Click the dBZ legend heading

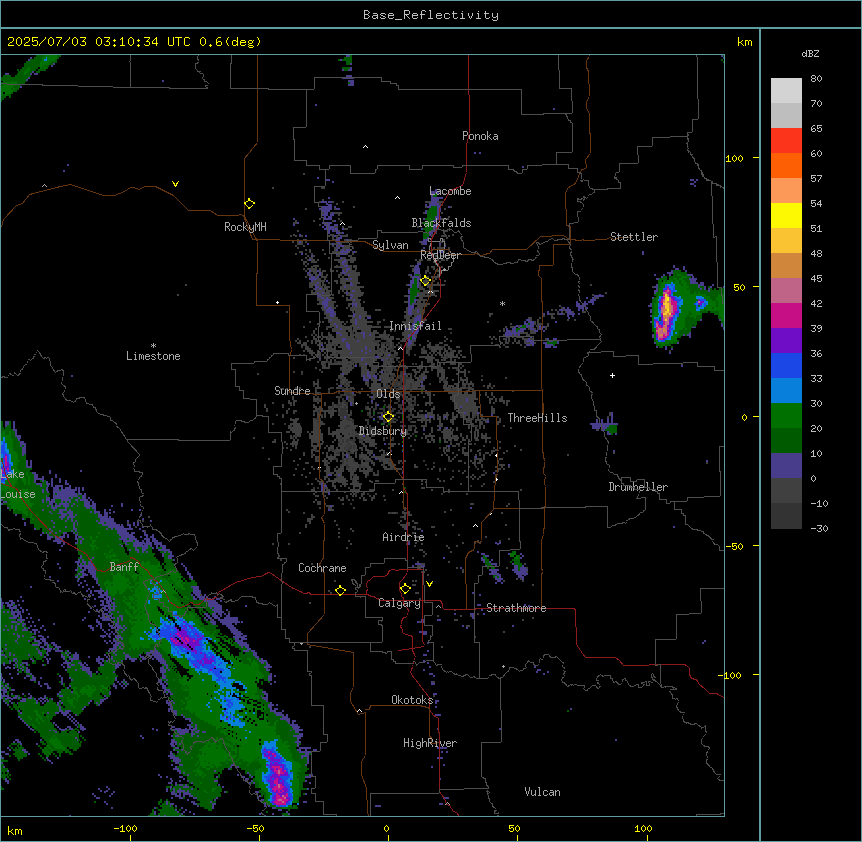pyautogui.click(x=810, y=54)
